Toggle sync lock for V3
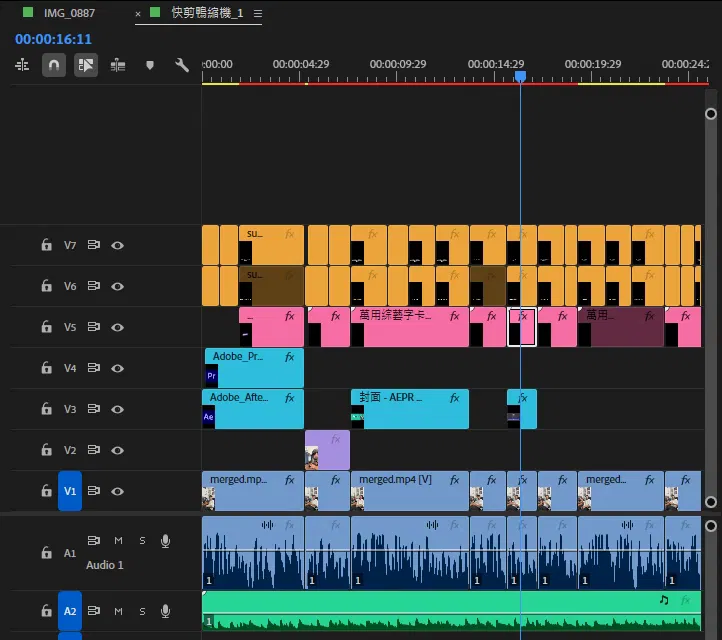 coord(94,409)
